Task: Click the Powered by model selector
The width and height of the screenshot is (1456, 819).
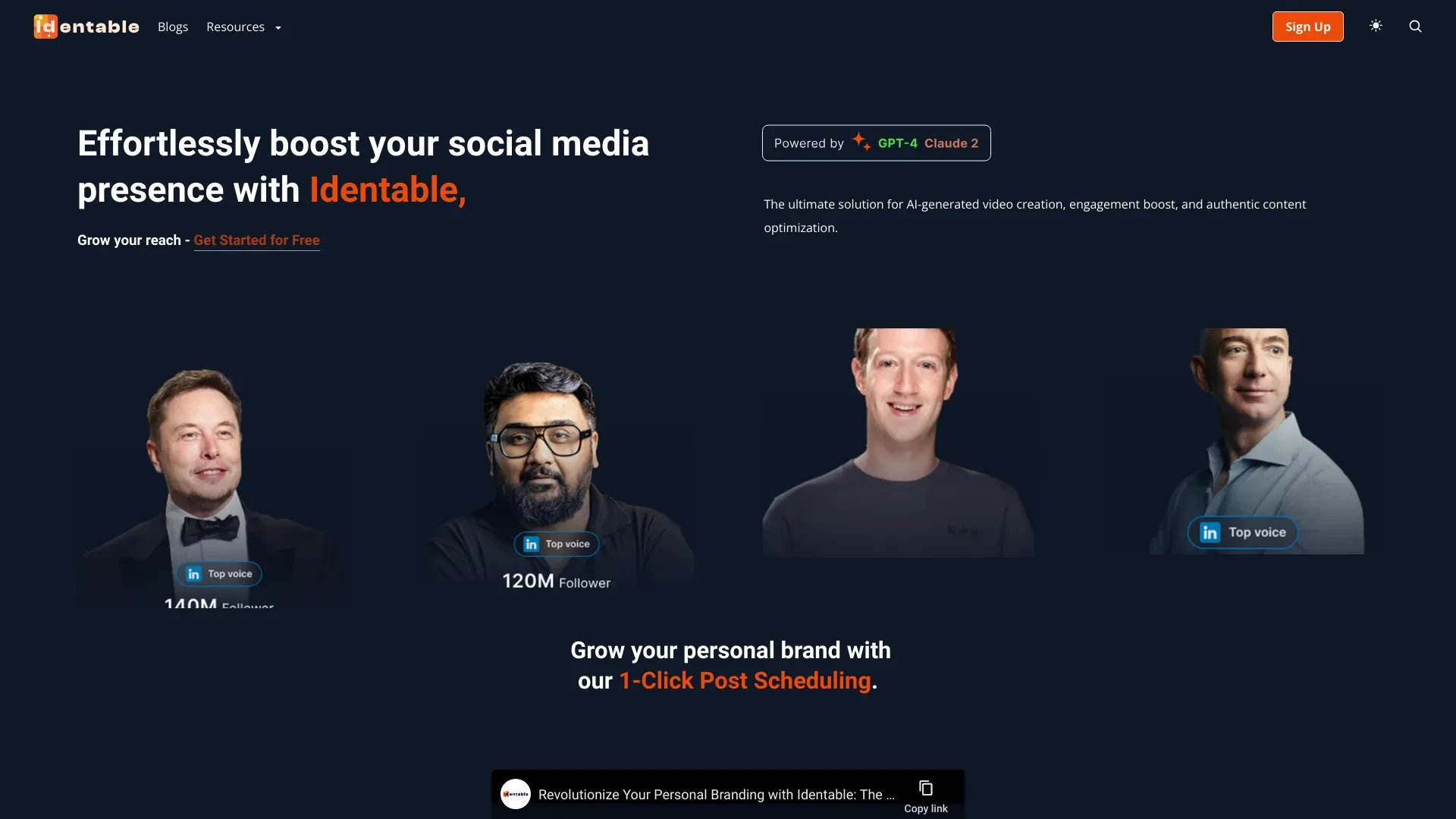Action: click(875, 142)
